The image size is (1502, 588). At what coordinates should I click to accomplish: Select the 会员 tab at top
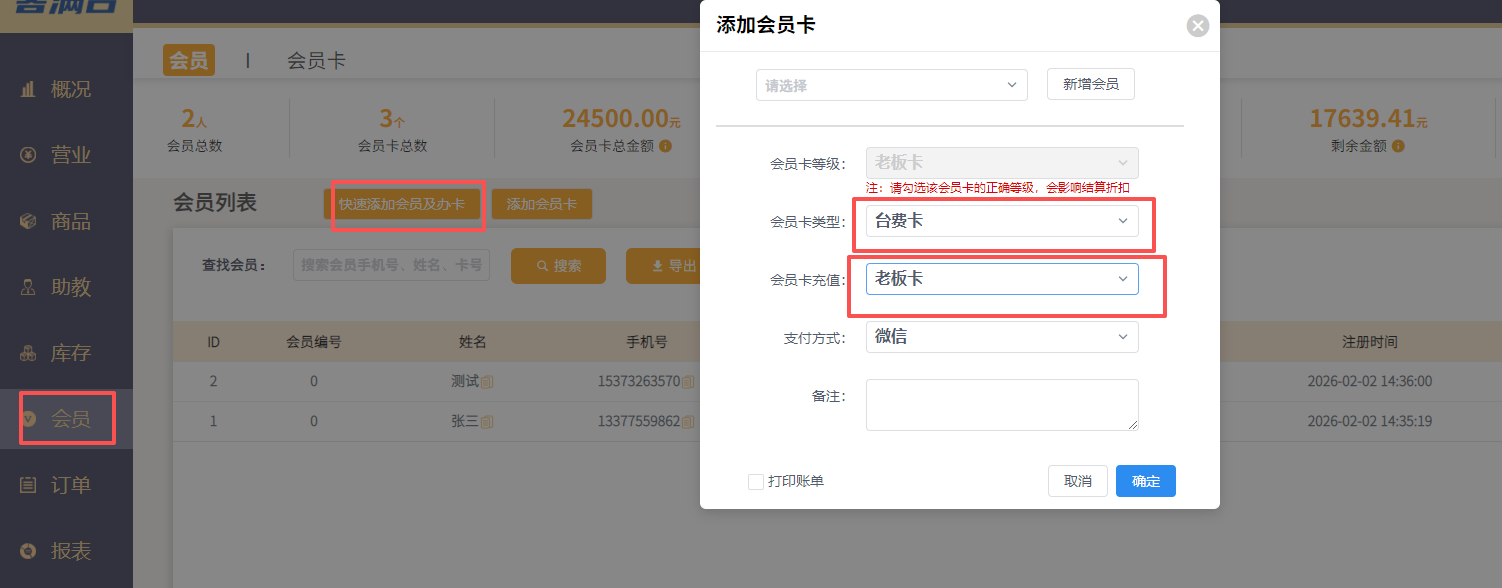(x=188, y=60)
